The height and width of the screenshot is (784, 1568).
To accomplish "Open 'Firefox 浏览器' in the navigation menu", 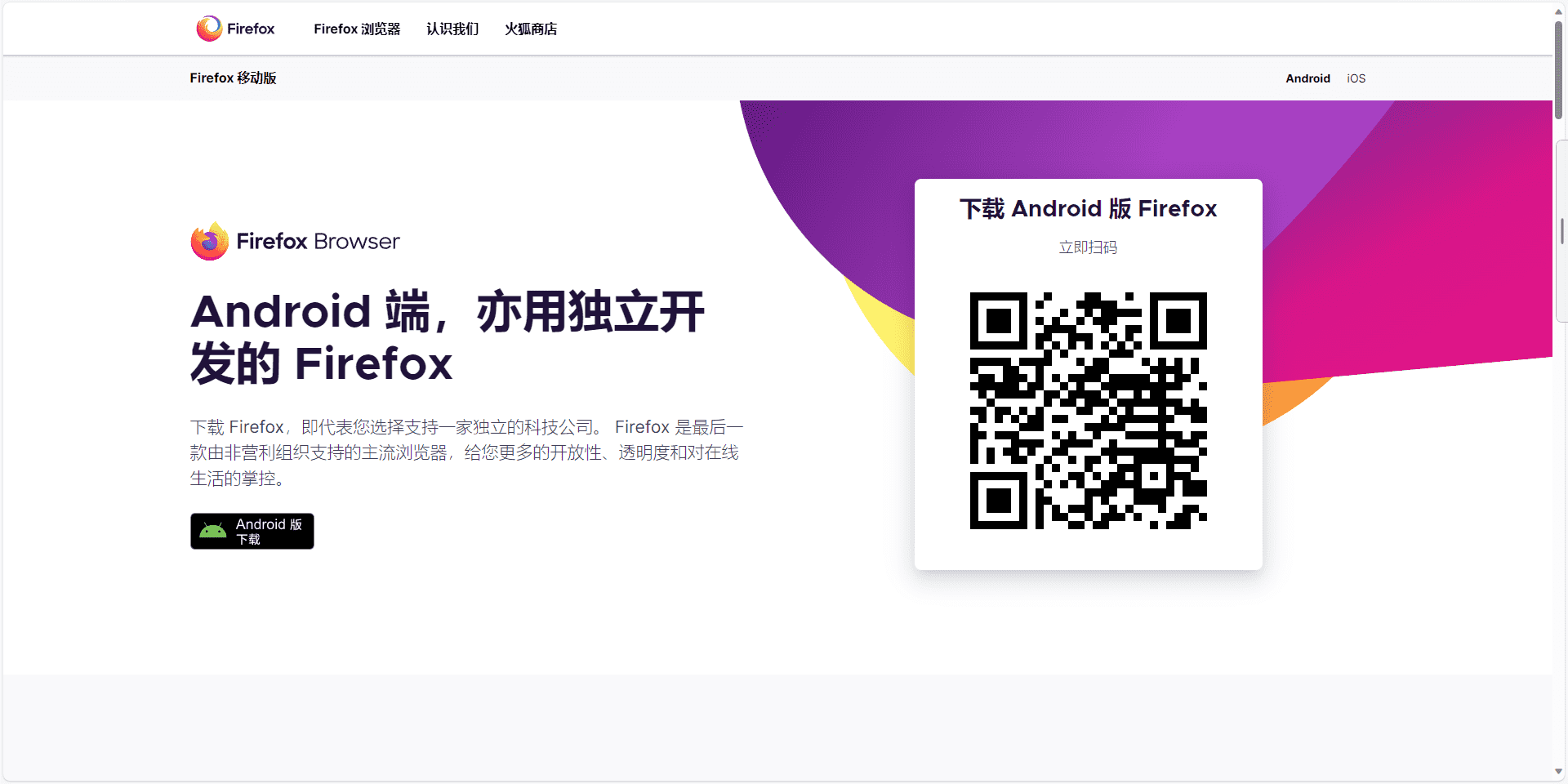I will point(357,29).
